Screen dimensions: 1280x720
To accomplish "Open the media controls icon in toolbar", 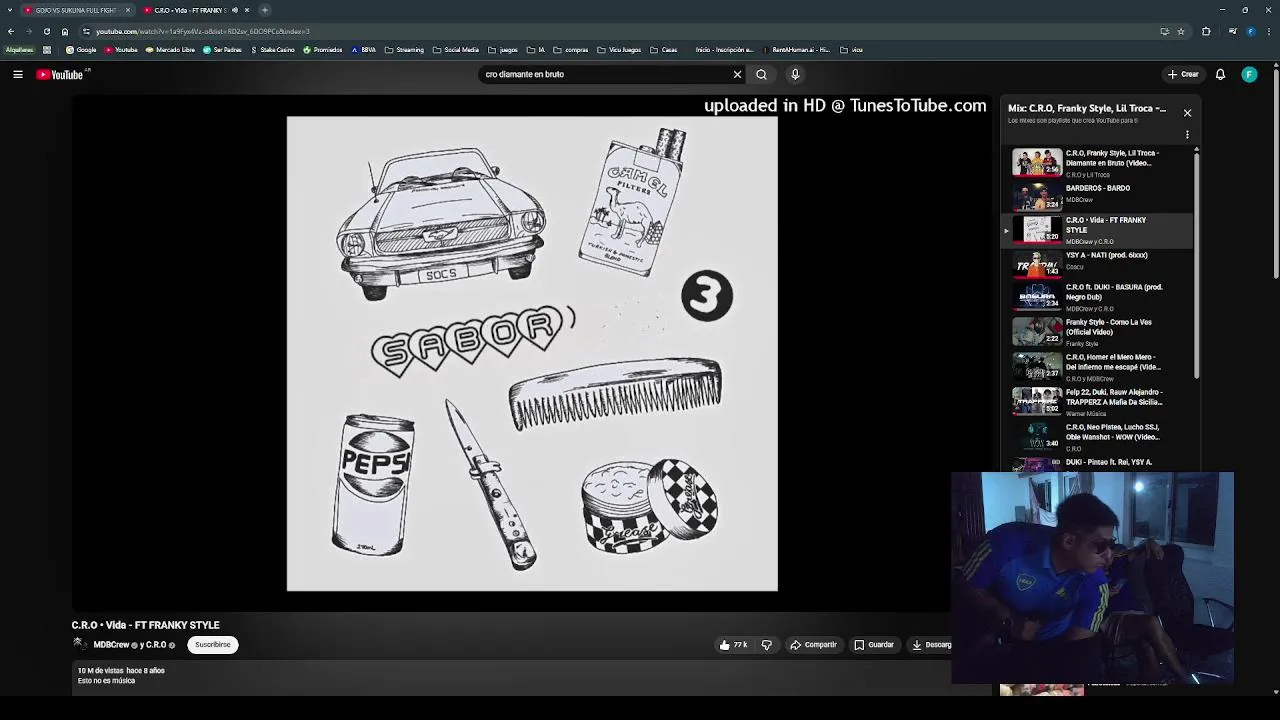I will 1232,31.
